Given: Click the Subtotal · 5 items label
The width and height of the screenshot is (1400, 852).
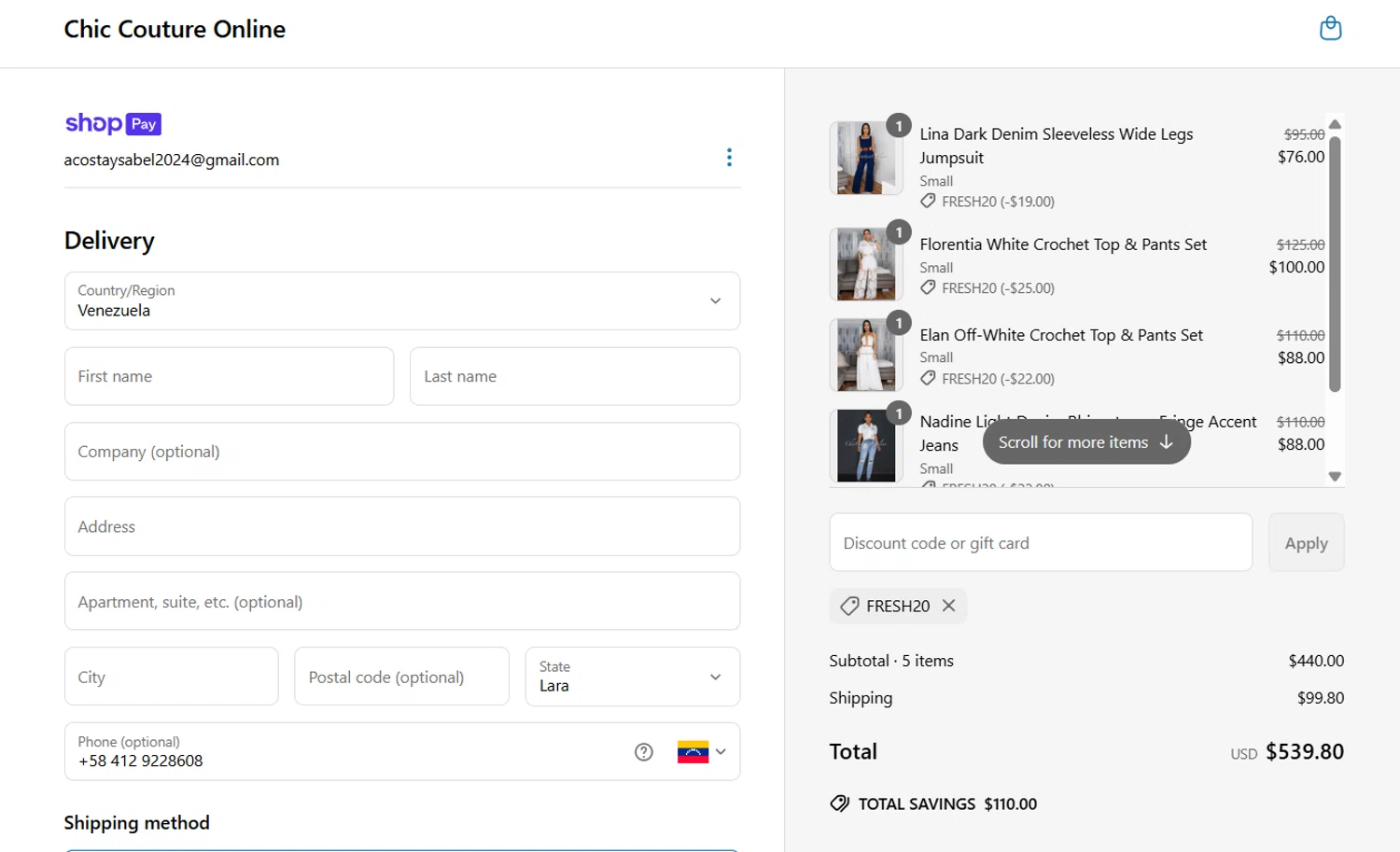Looking at the screenshot, I should [x=891, y=661].
